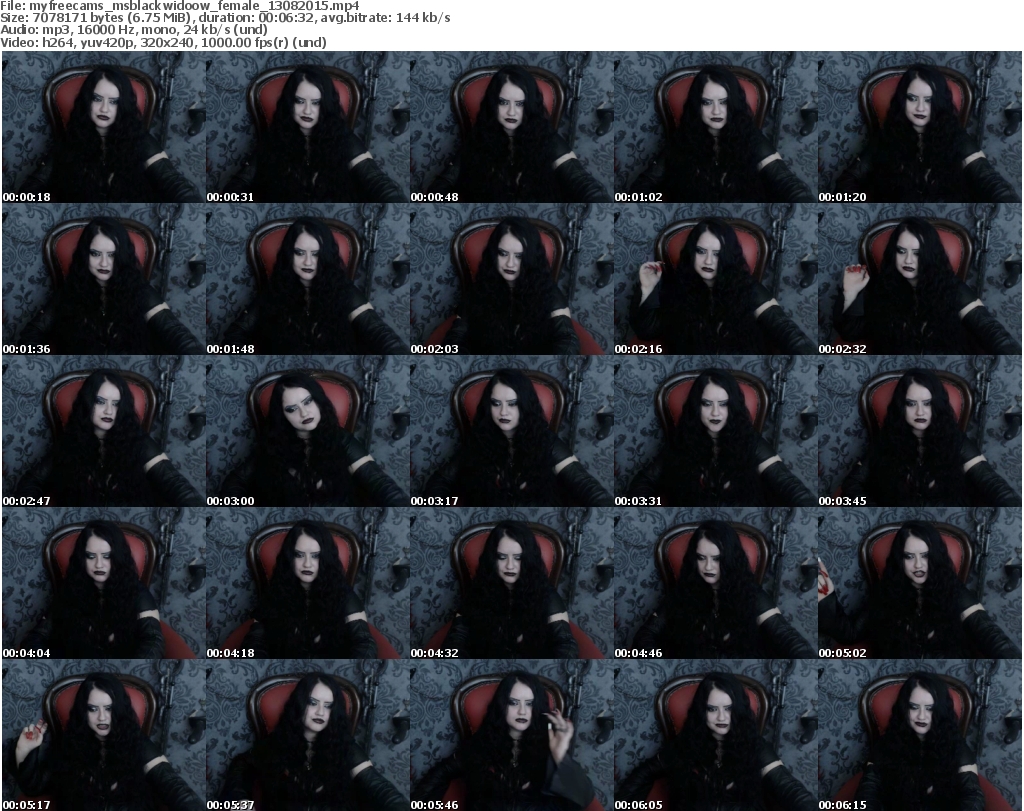
Task: Select the frame thumbnail stamped 00:05:46
Action: click(512, 735)
